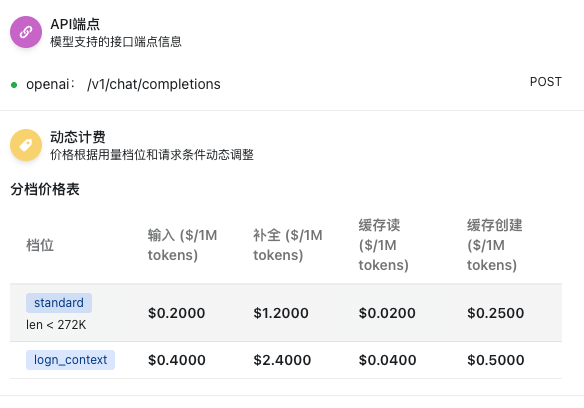Image resolution: width=584 pixels, height=408 pixels.
Task: Click the 档位 column header
Action: 40,245
